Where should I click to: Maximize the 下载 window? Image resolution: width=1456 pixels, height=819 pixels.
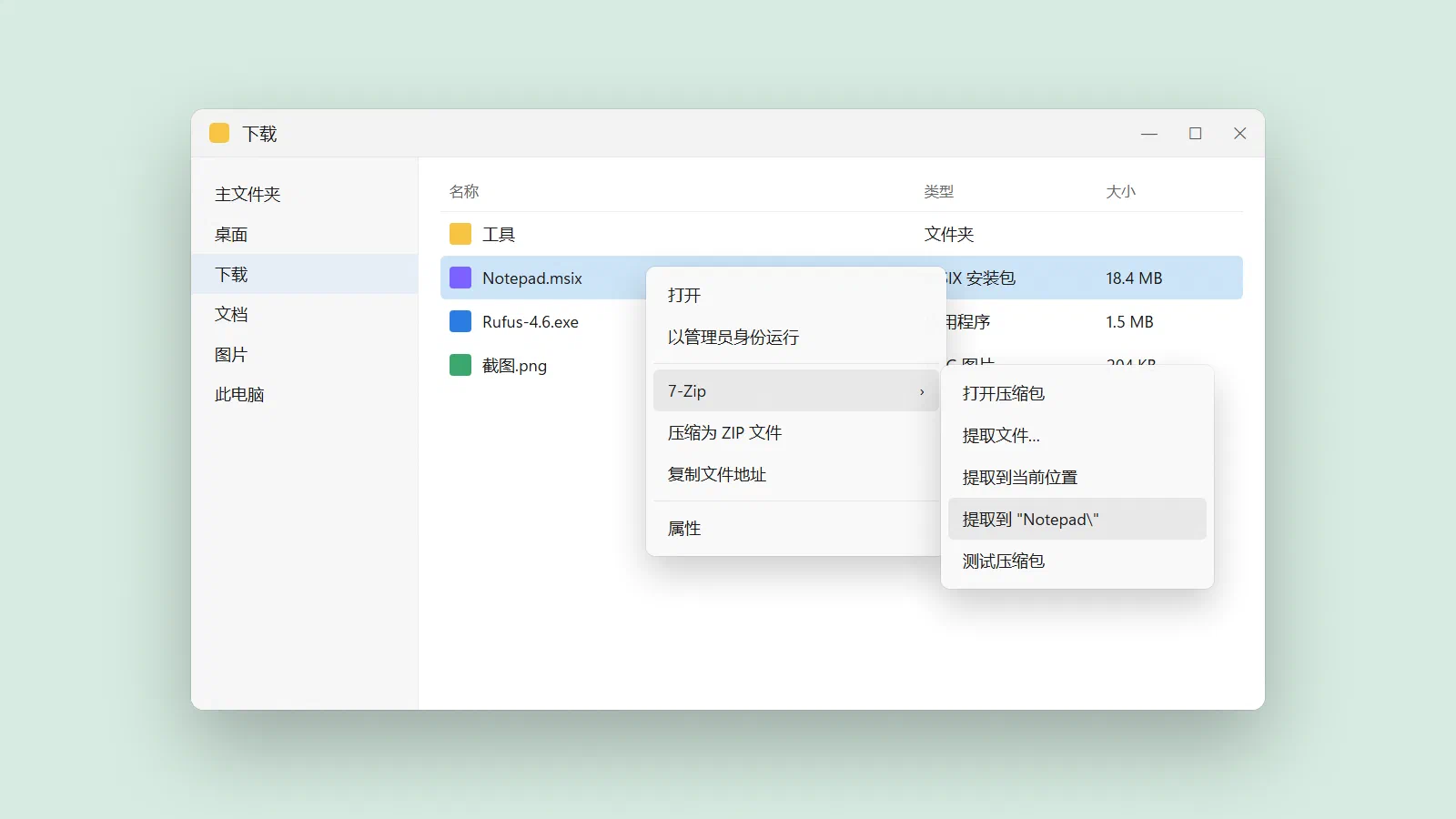pos(1195,134)
